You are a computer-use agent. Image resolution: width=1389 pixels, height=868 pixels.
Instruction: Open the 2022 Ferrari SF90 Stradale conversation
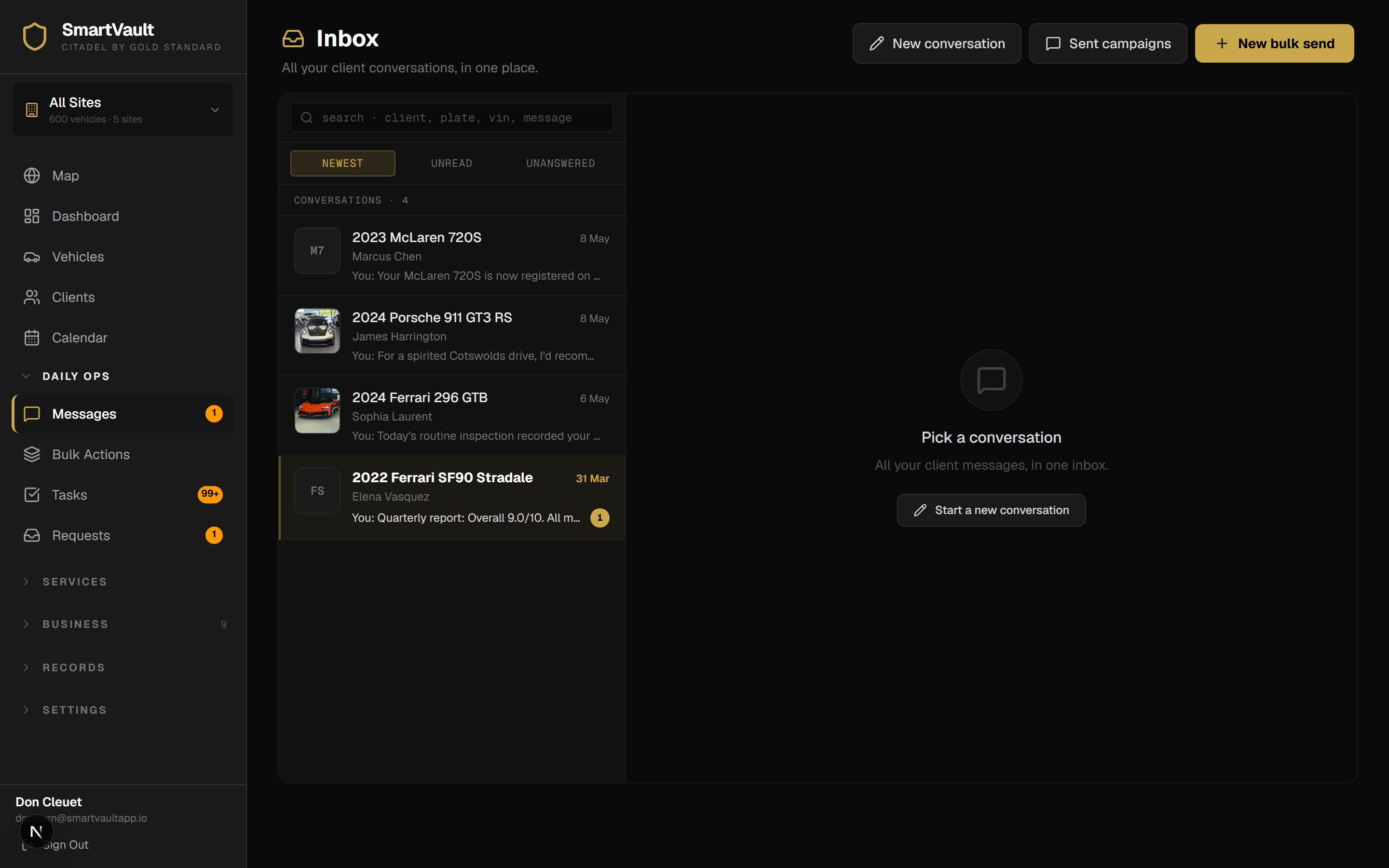click(452, 498)
